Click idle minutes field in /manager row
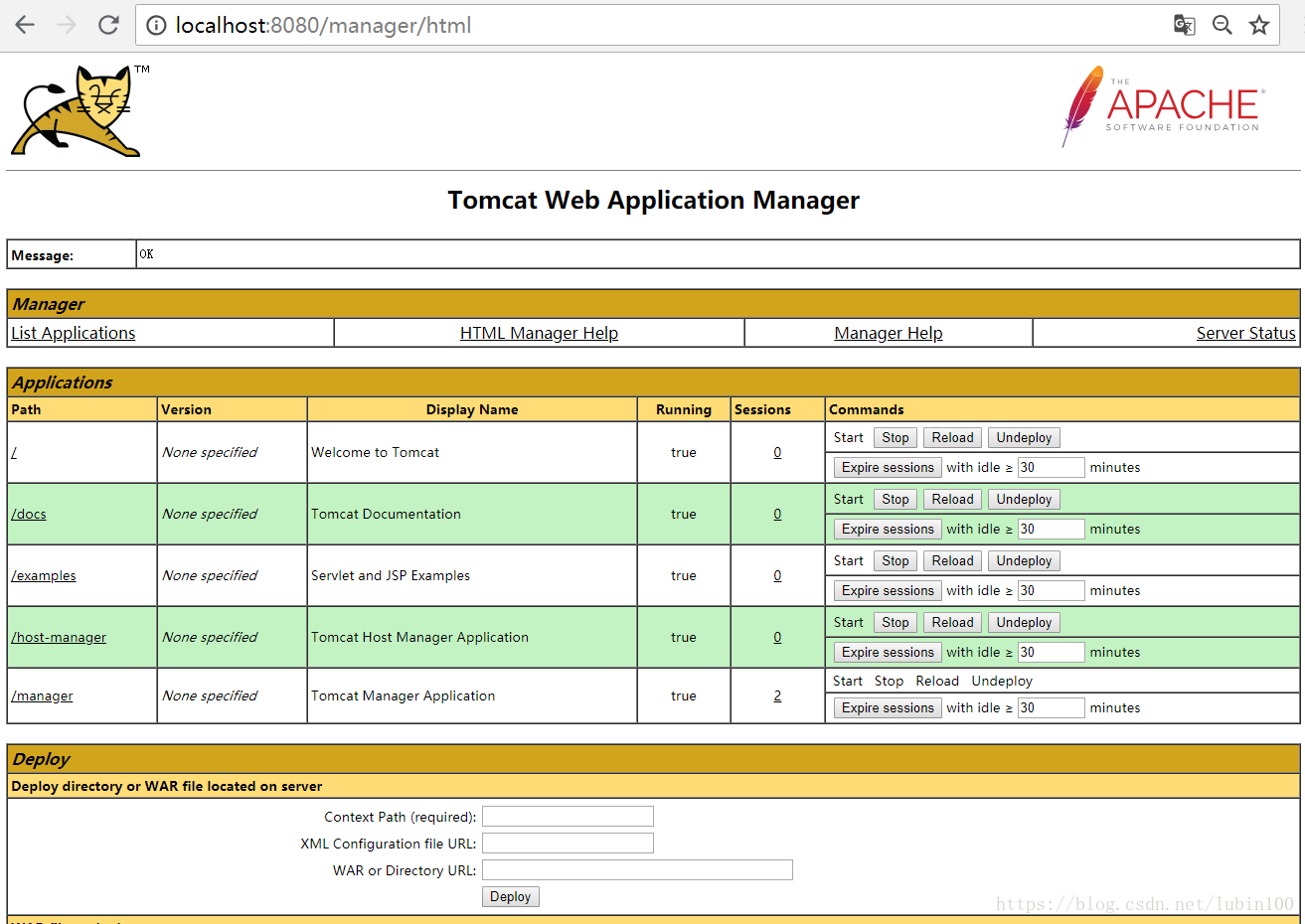This screenshot has height=924, width=1305. click(x=1051, y=707)
